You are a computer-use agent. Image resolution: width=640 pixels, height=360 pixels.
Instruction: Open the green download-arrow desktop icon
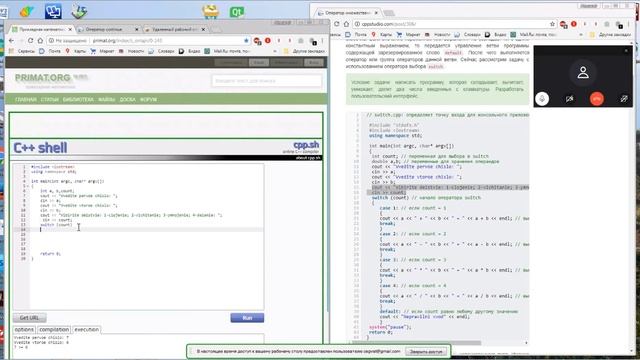point(79,11)
